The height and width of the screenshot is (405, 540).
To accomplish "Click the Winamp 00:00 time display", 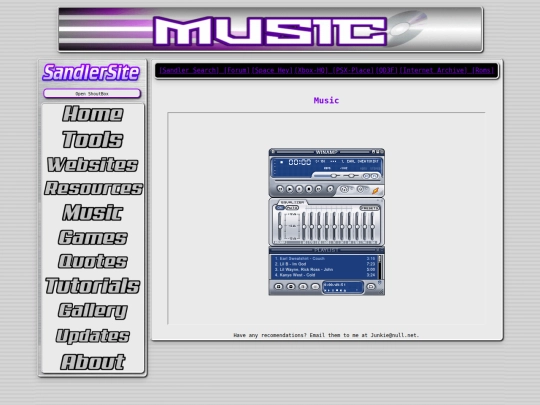I will tap(300, 162).
